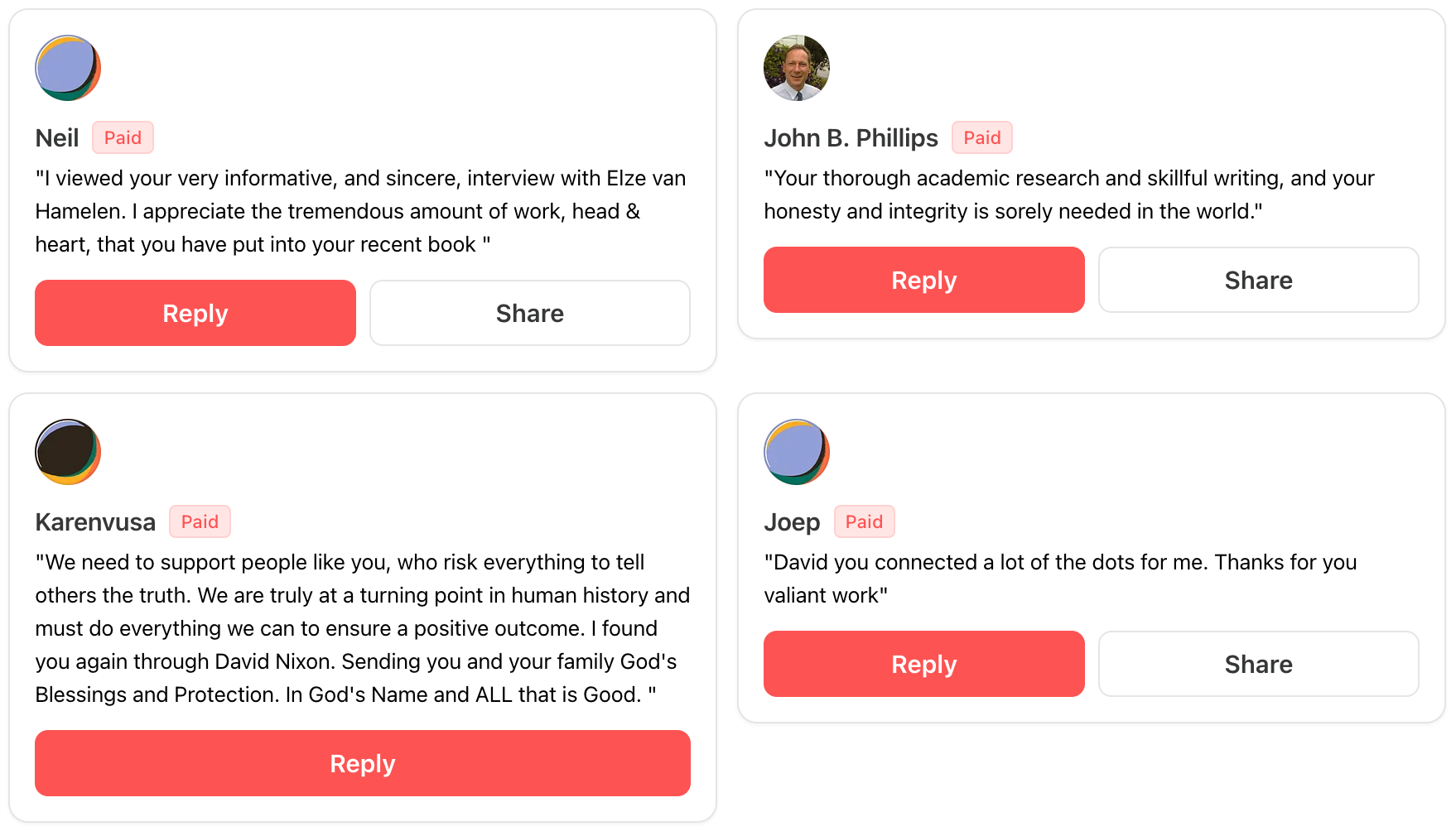Open the Joep username link

pos(792,522)
